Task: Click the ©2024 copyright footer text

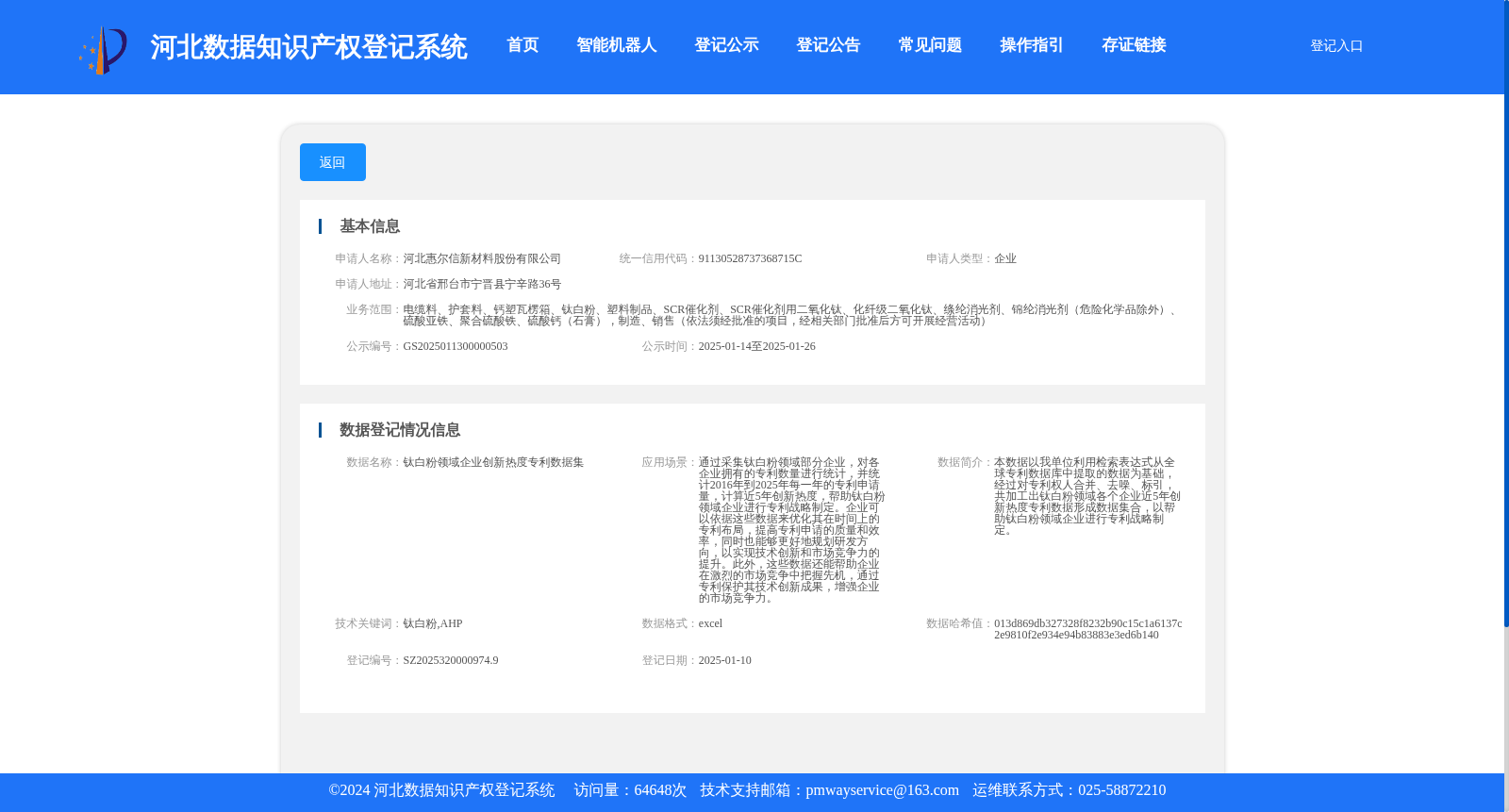Action: click(441, 790)
